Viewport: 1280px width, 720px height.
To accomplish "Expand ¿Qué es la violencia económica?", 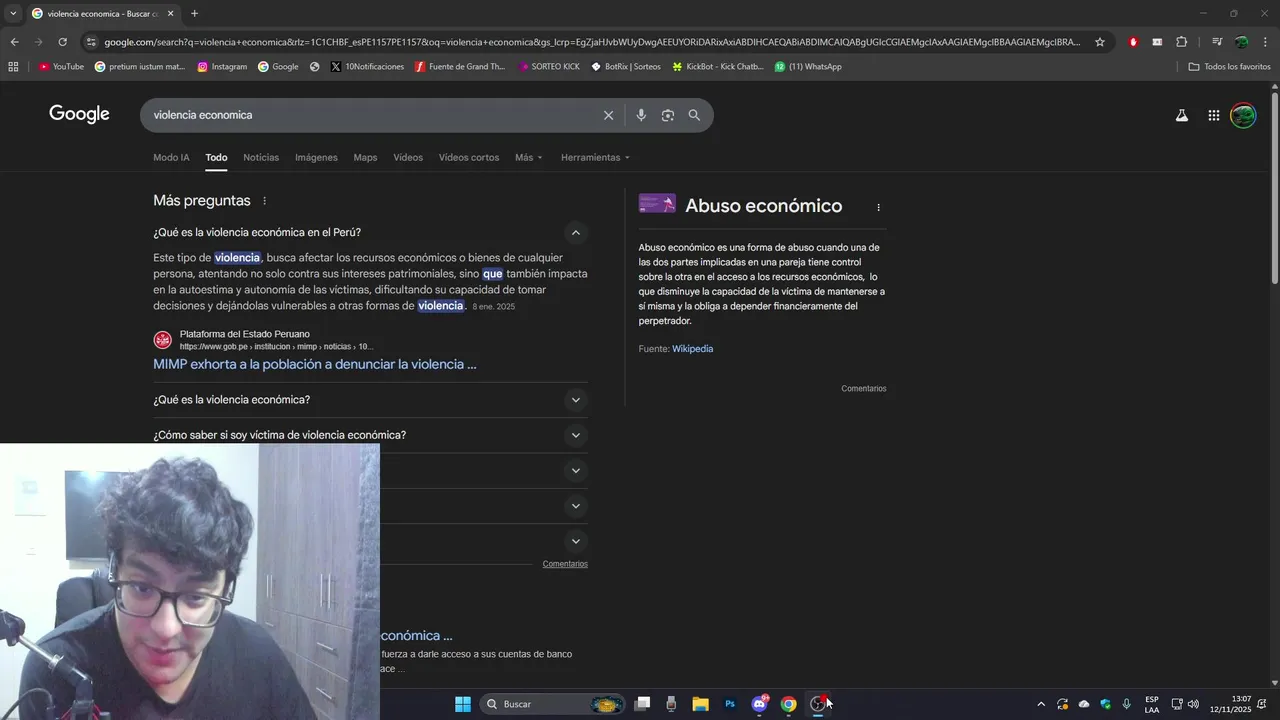I will [x=575, y=400].
